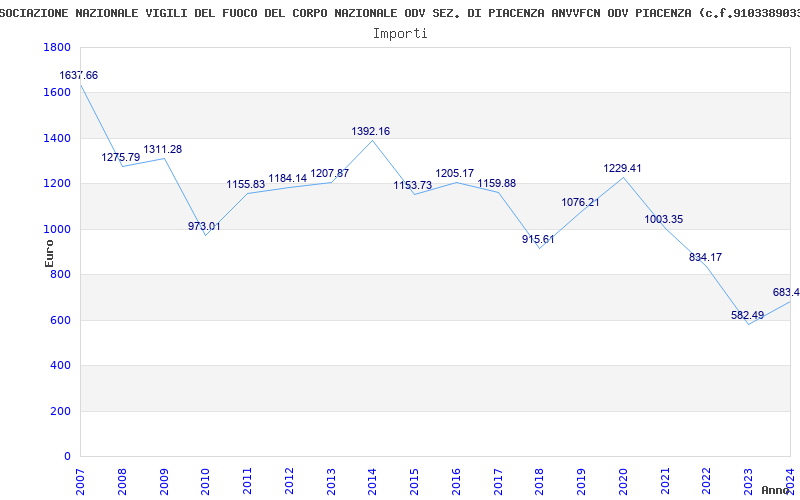Click the 834.17 data label
The image size is (800, 500).
coord(706,257)
